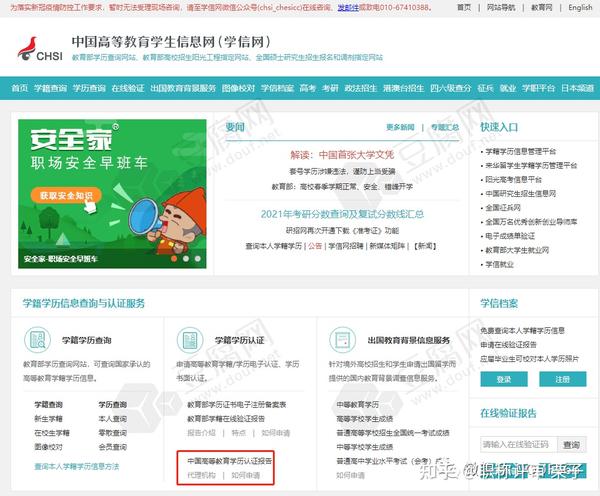The height and width of the screenshot is (496, 600).
Task: Open 教育部大学生就业网 quick link
Action: [x=517, y=250]
